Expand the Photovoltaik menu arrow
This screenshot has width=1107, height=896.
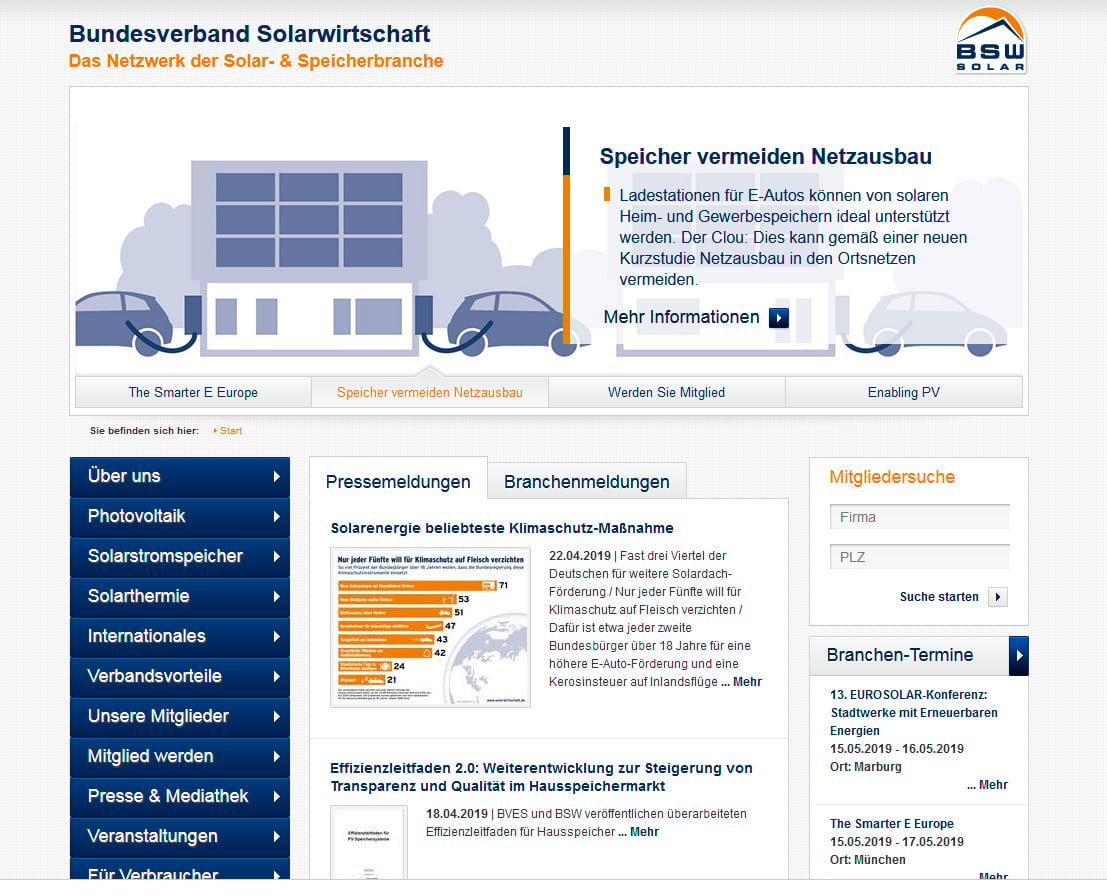277,516
